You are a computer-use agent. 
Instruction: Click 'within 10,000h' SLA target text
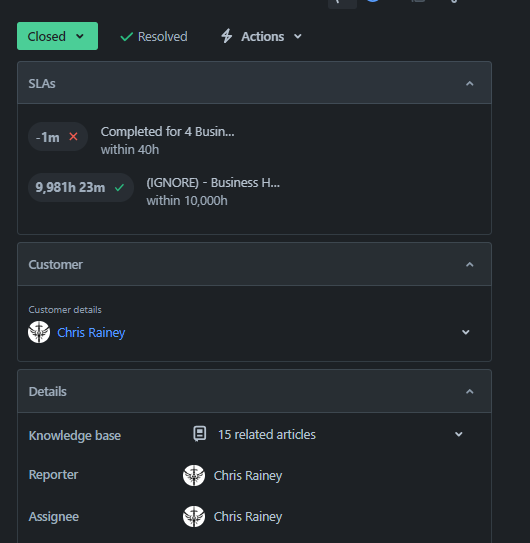(187, 201)
